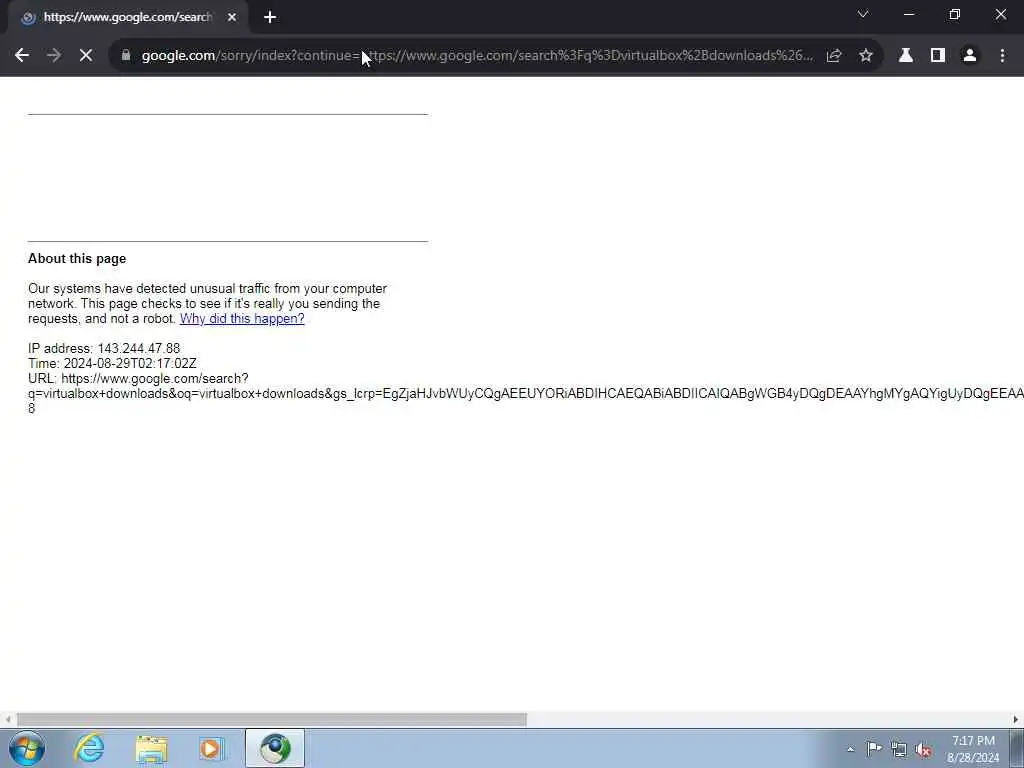Share this page via the share icon

pos(834,56)
